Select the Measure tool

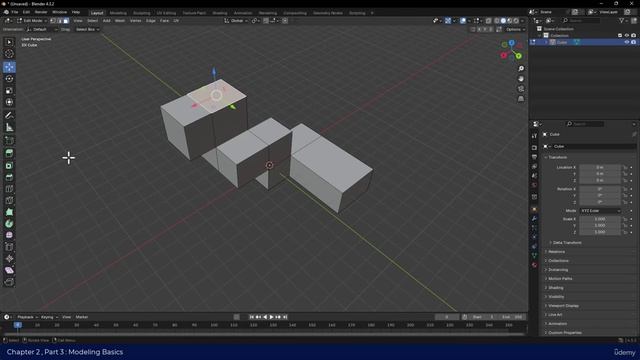coord(9,128)
